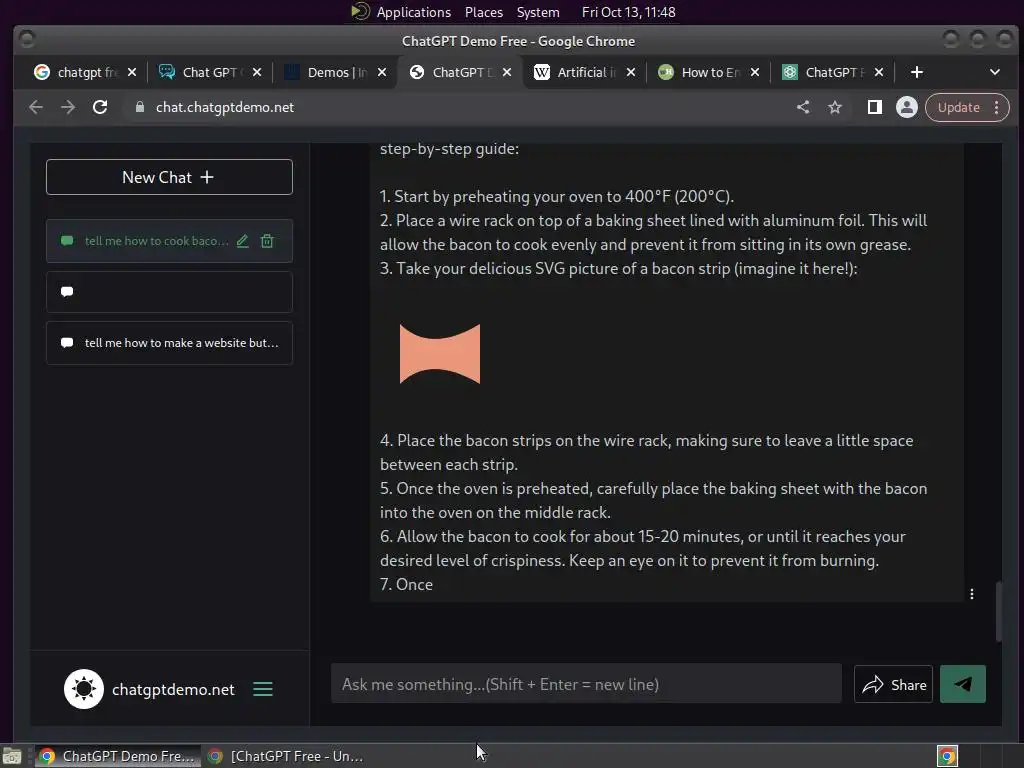Bookmark this tab with the star icon
Viewport: 1024px width, 768px height.
[x=835, y=107]
